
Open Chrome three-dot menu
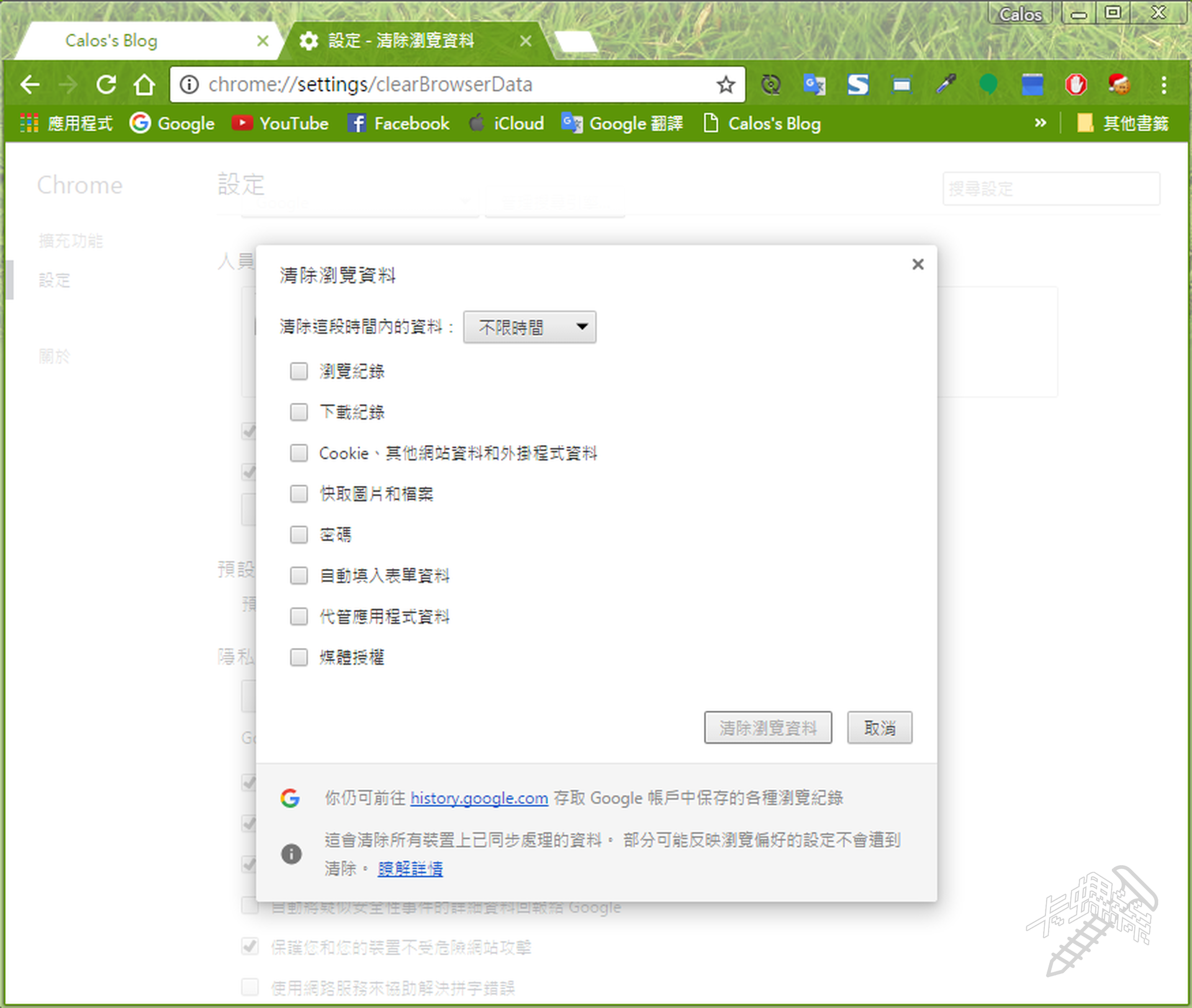coord(1163,84)
